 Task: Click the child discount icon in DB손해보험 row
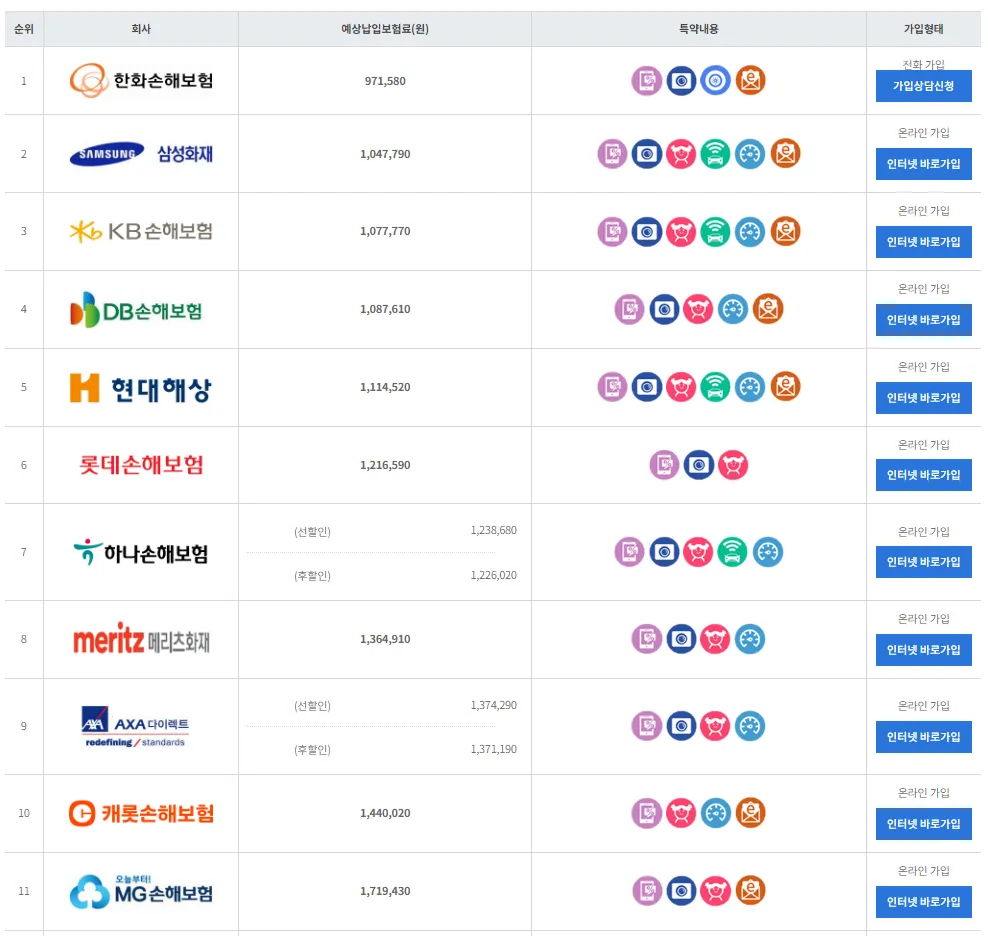(698, 309)
